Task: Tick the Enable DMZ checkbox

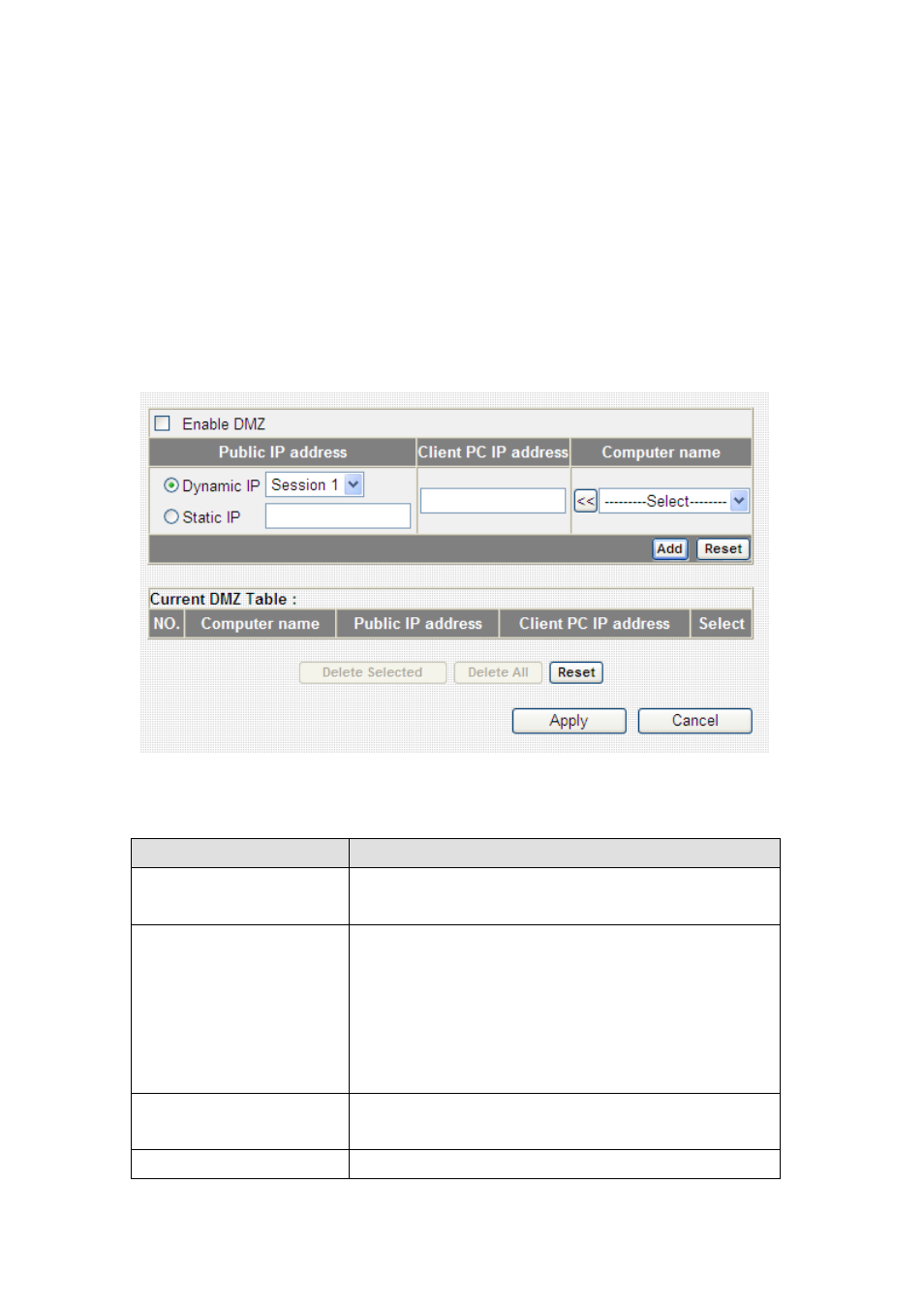Action: (x=162, y=423)
